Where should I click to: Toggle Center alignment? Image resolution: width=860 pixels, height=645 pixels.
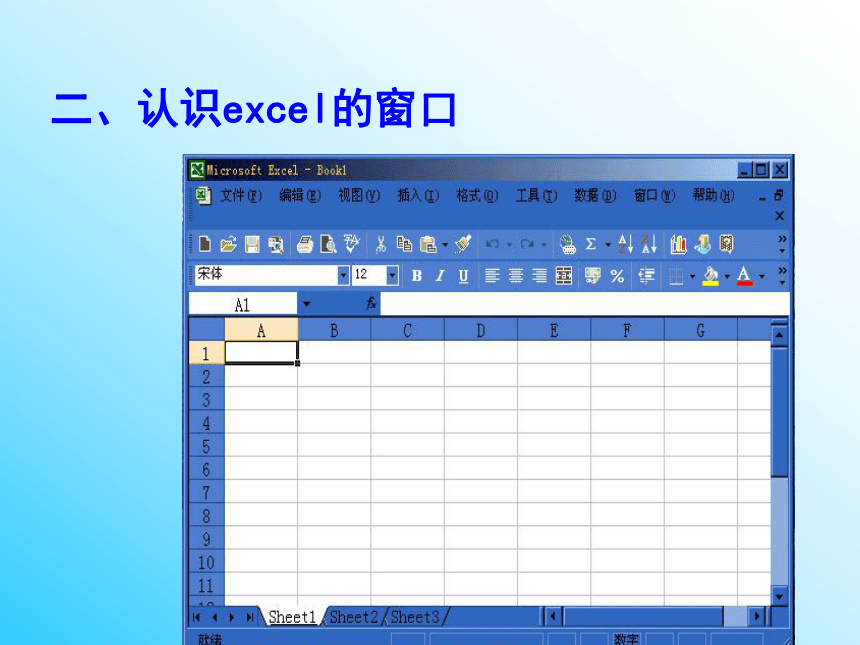tap(516, 275)
